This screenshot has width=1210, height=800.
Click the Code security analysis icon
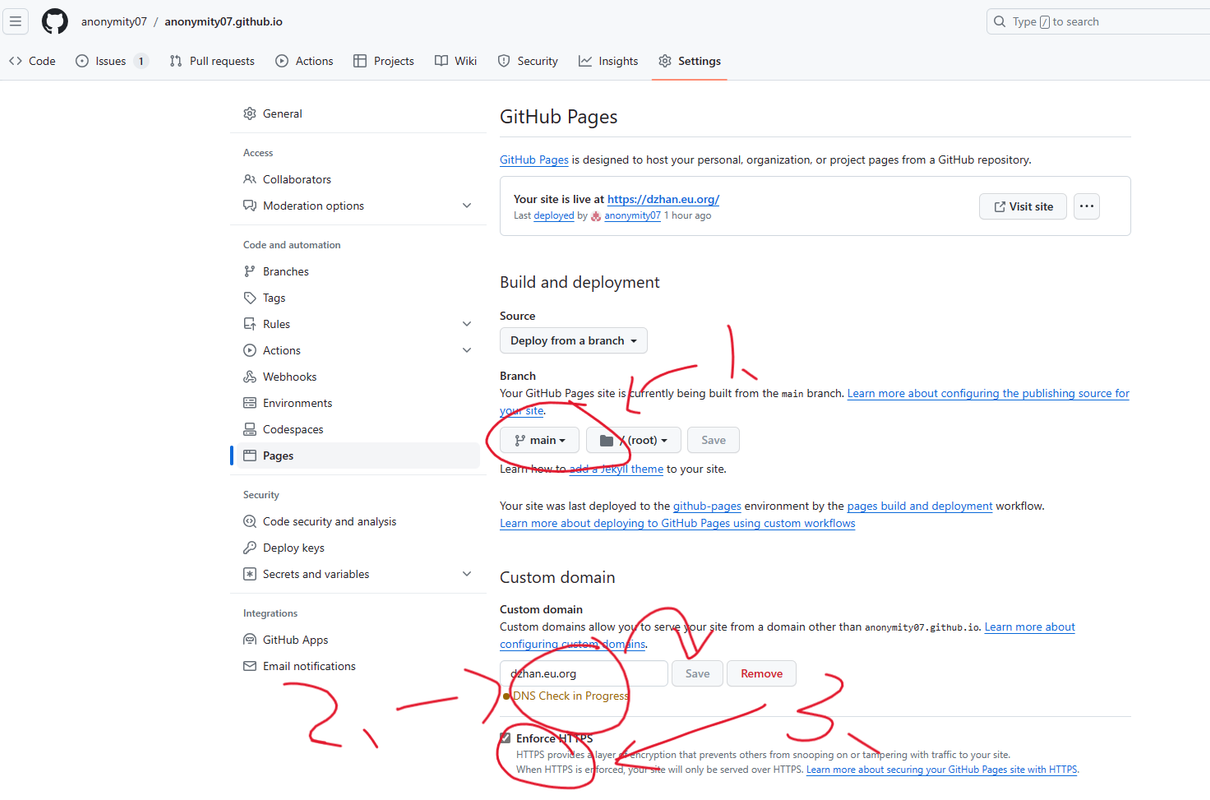click(250, 522)
